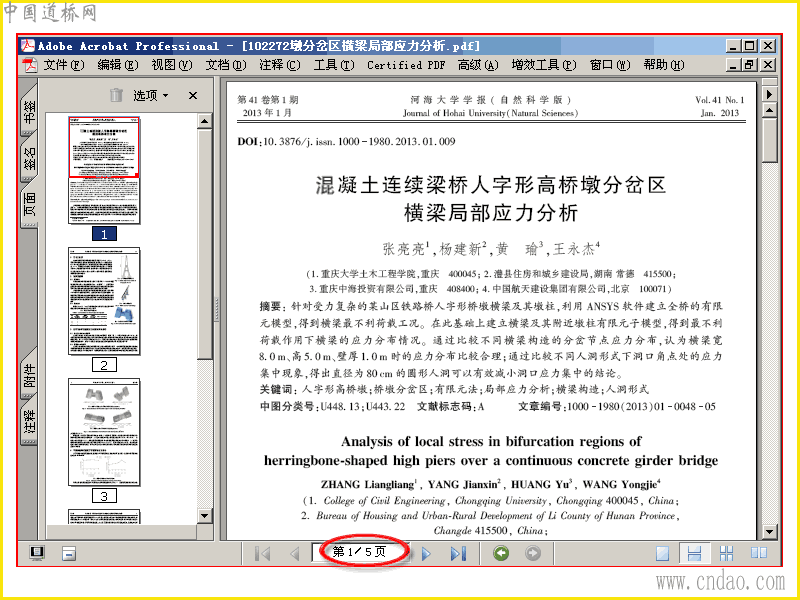Go to the first page button
Screen dimensions: 800x600
pyautogui.click(x=262, y=553)
